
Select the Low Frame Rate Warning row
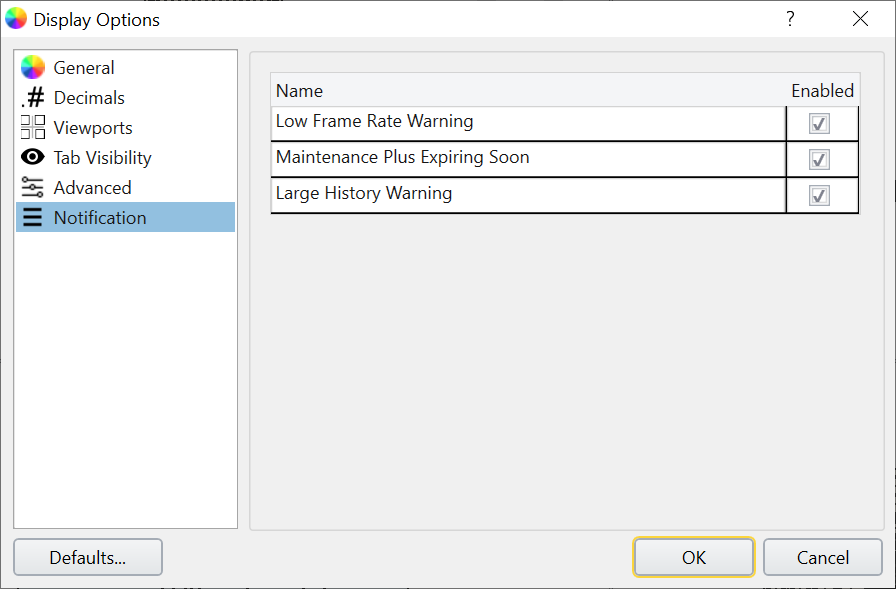click(x=450, y=120)
